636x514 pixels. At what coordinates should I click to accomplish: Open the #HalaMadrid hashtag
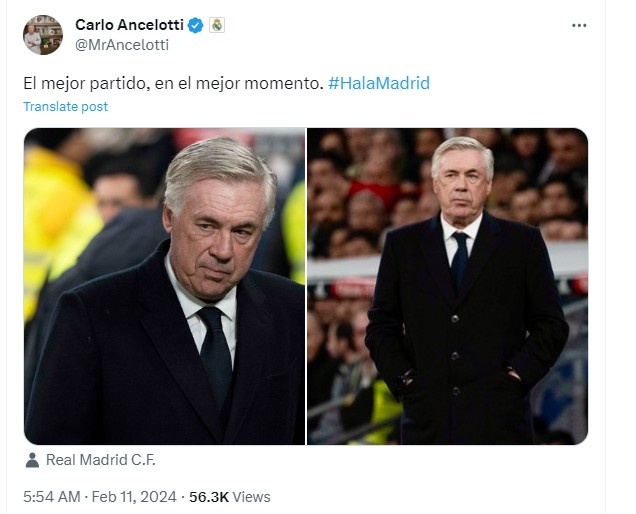[x=379, y=83]
